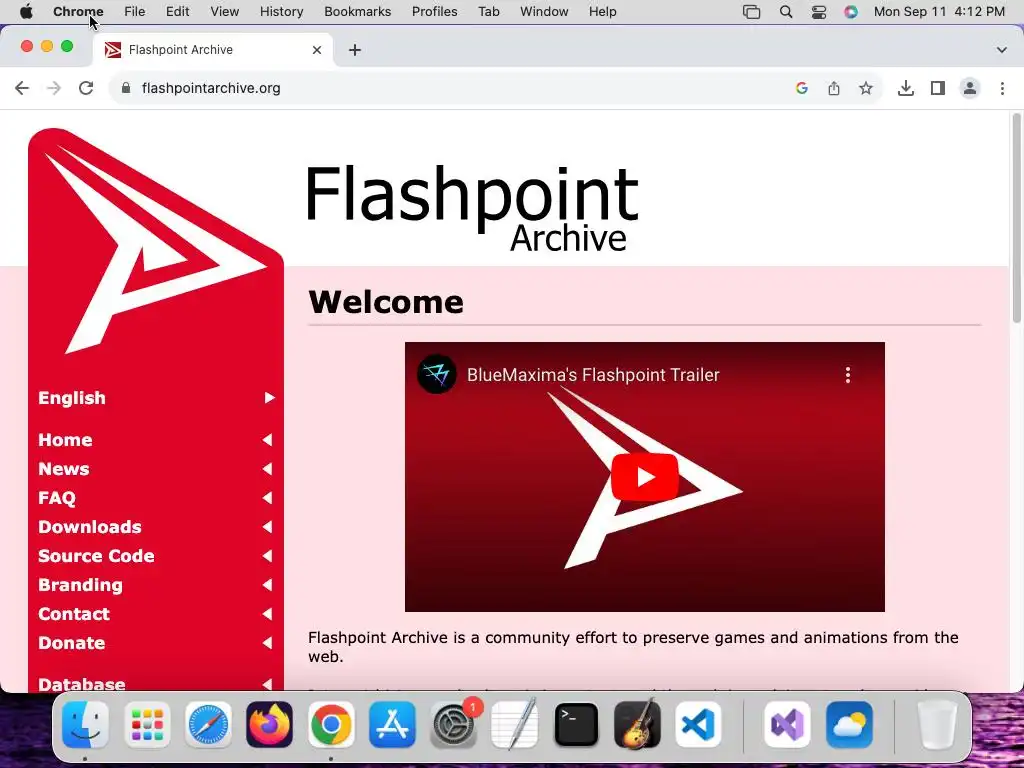Open the Chrome profile avatar
1024x768 pixels.
pyautogui.click(x=970, y=88)
